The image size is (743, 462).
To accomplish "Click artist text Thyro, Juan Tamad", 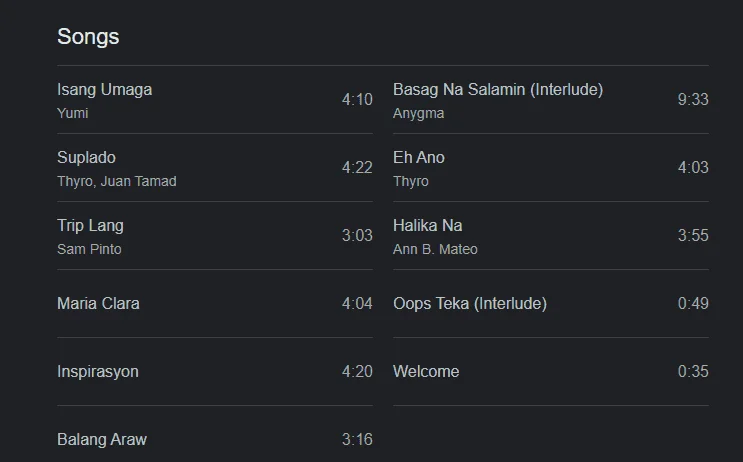I will coord(117,181).
